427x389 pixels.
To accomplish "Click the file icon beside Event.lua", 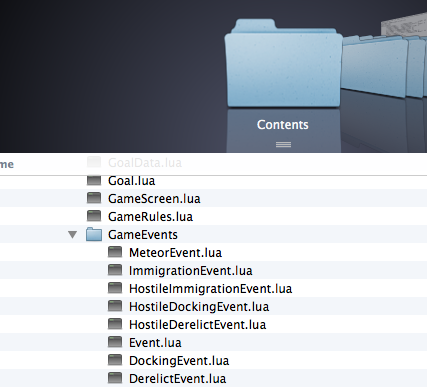I will [x=115, y=342].
